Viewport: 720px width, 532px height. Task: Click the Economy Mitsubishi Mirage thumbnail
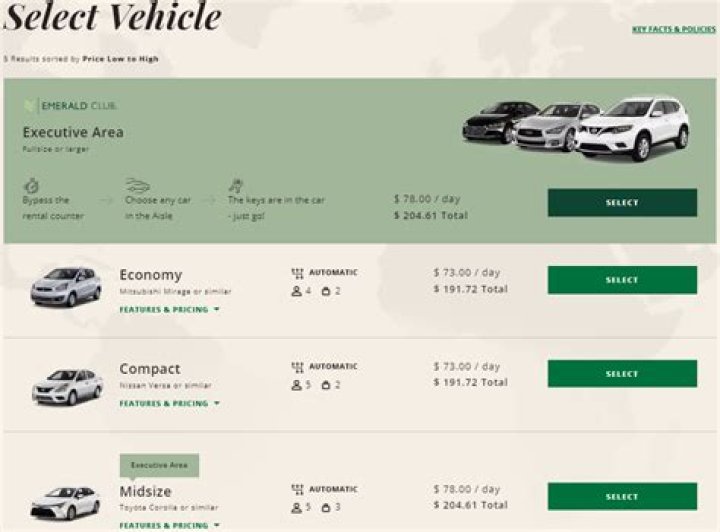(66, 286)
